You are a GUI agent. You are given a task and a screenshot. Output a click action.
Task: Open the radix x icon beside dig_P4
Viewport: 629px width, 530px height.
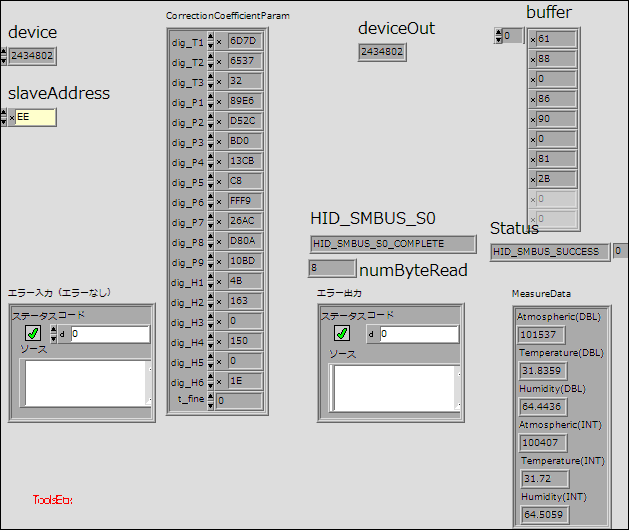point(219,162)
